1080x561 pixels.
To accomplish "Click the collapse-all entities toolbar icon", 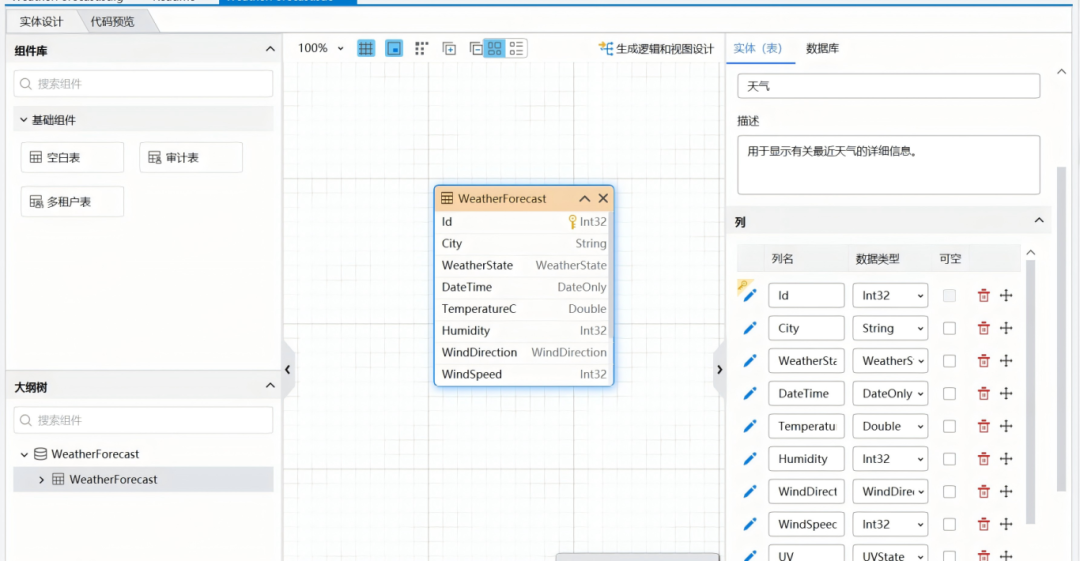I will tap(475, 48).
